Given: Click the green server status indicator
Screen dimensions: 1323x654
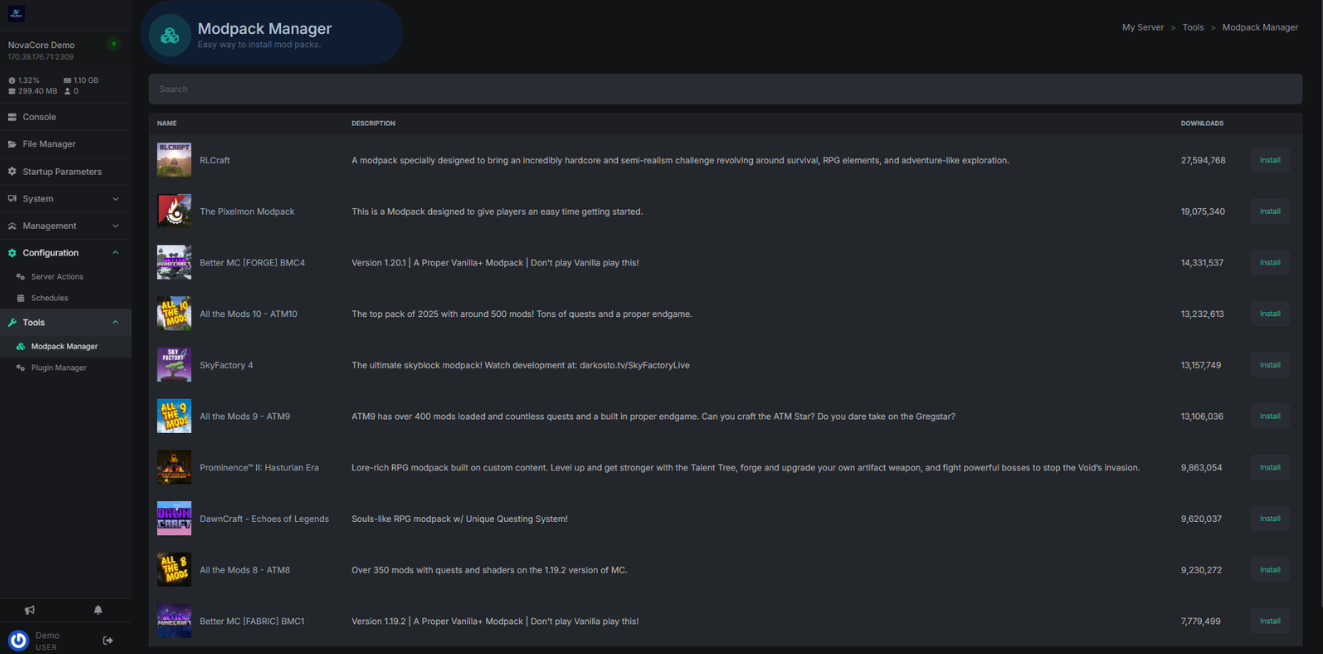Looking at the screenshot, I should tap(113, 44).
